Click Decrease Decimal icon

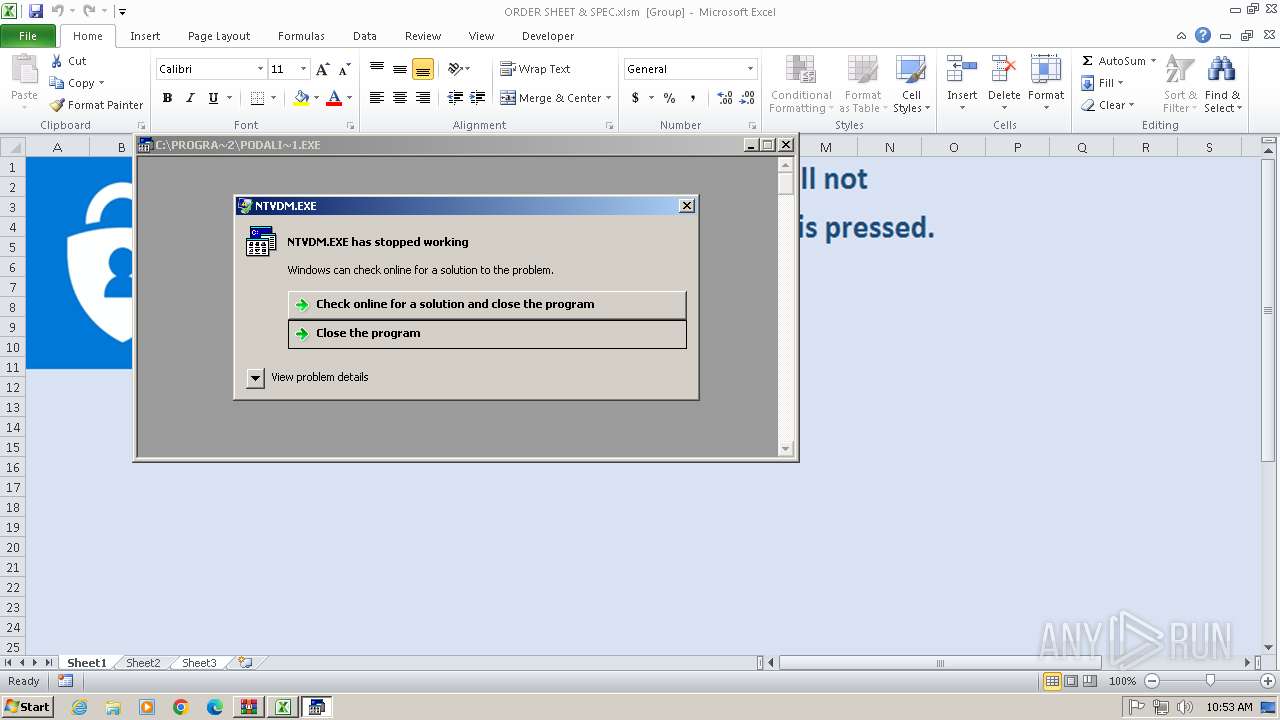(748, 98)
